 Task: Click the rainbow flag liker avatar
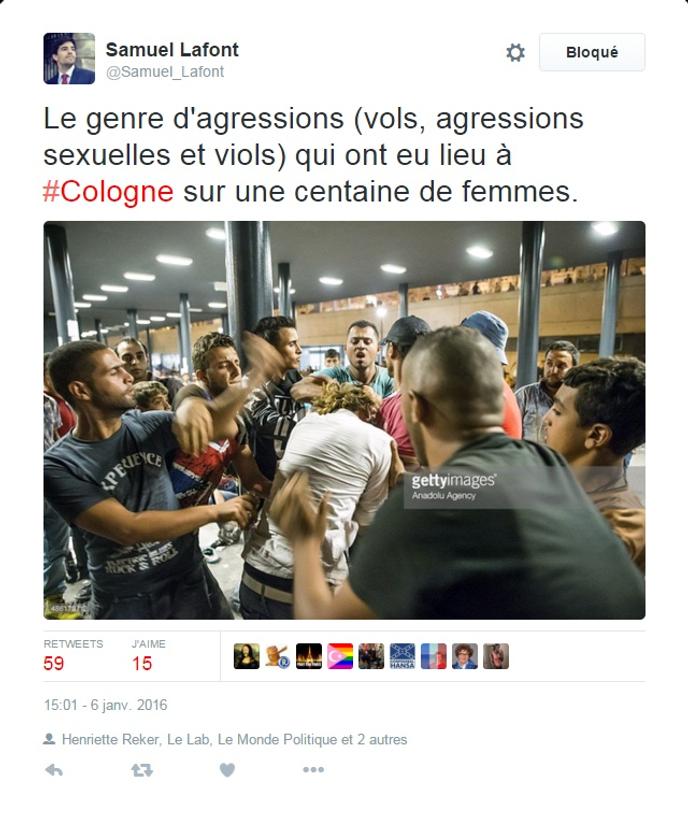[x=340, y=656]
